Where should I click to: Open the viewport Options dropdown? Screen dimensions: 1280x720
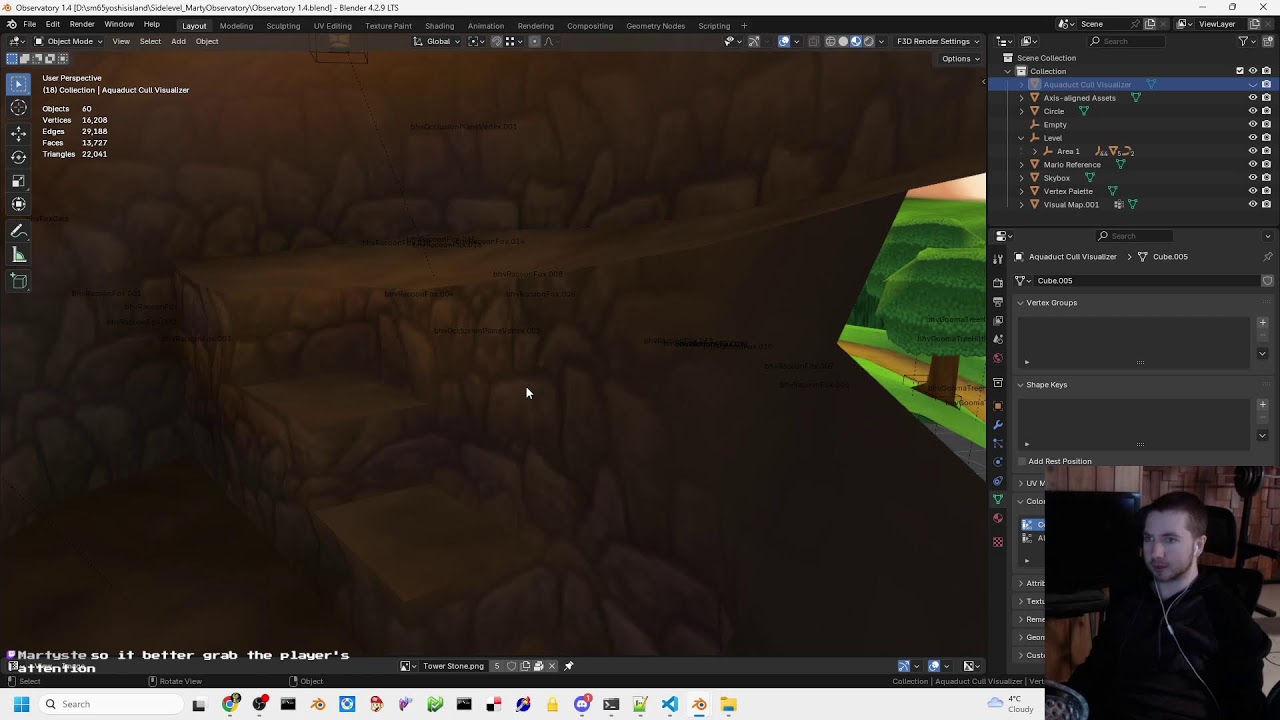pyautogui.click(x=960, y=59)
